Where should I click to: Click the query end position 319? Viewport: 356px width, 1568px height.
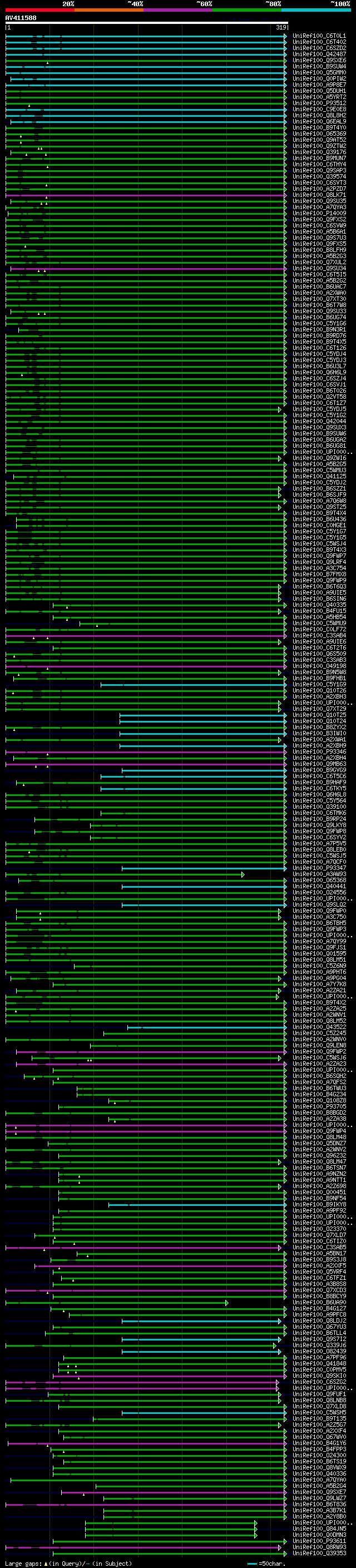[281, 27]
